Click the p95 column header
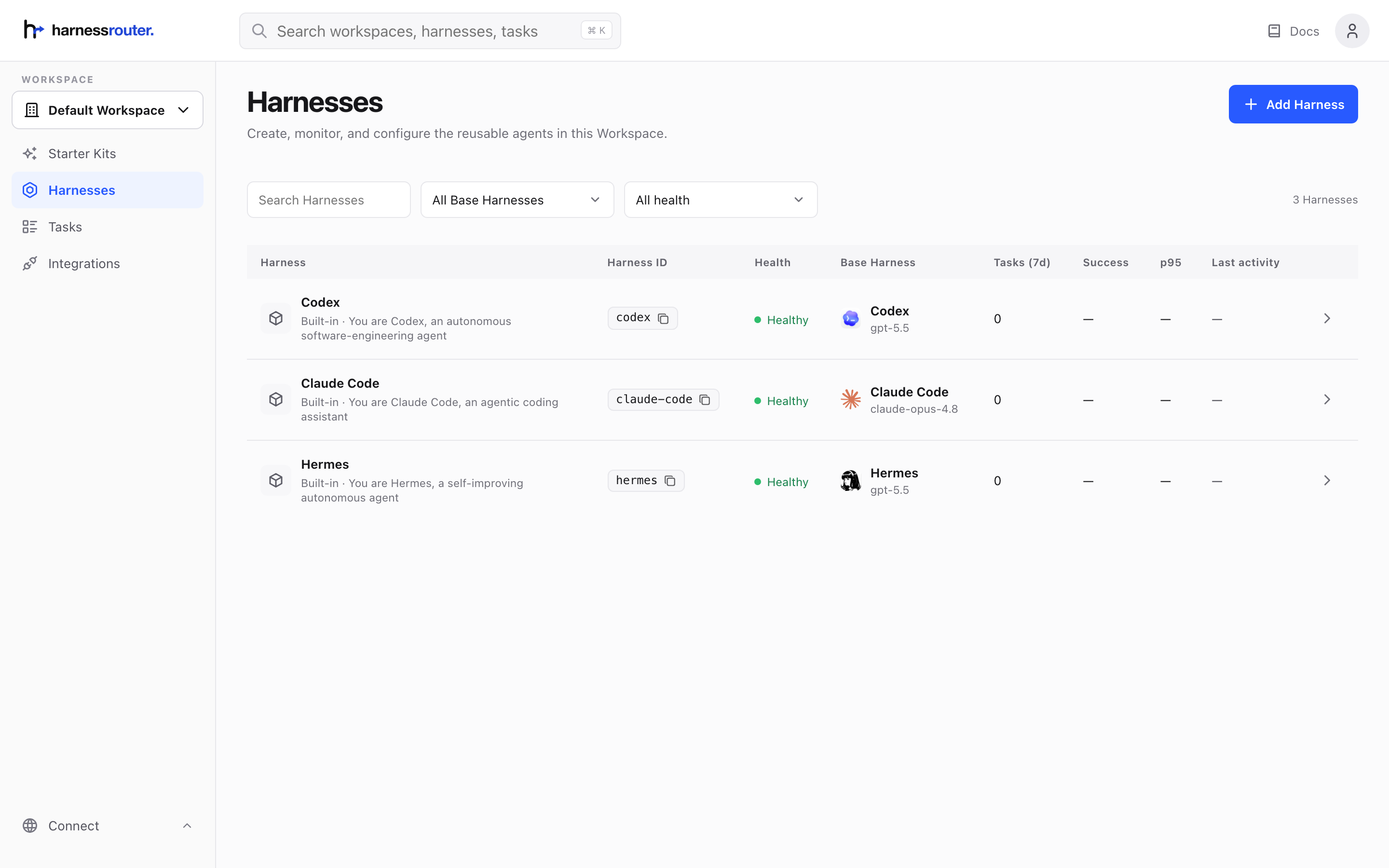This screenshot has height=868, width=1389. (x=1171, y=262)
